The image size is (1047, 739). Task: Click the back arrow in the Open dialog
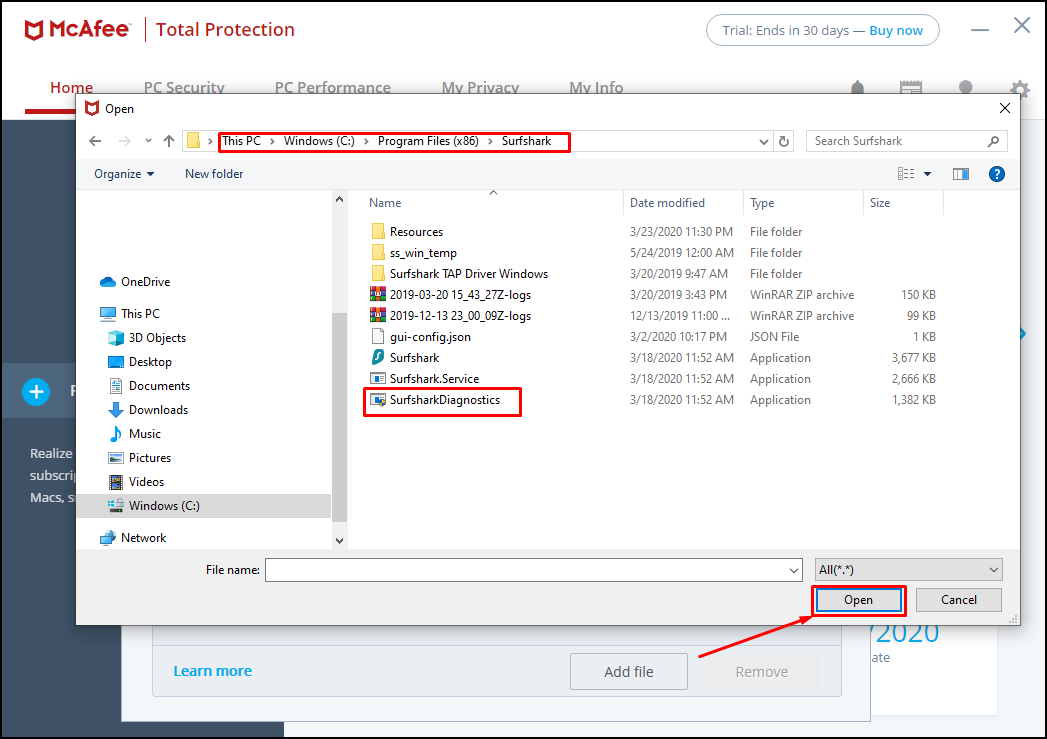coord(95,141)
